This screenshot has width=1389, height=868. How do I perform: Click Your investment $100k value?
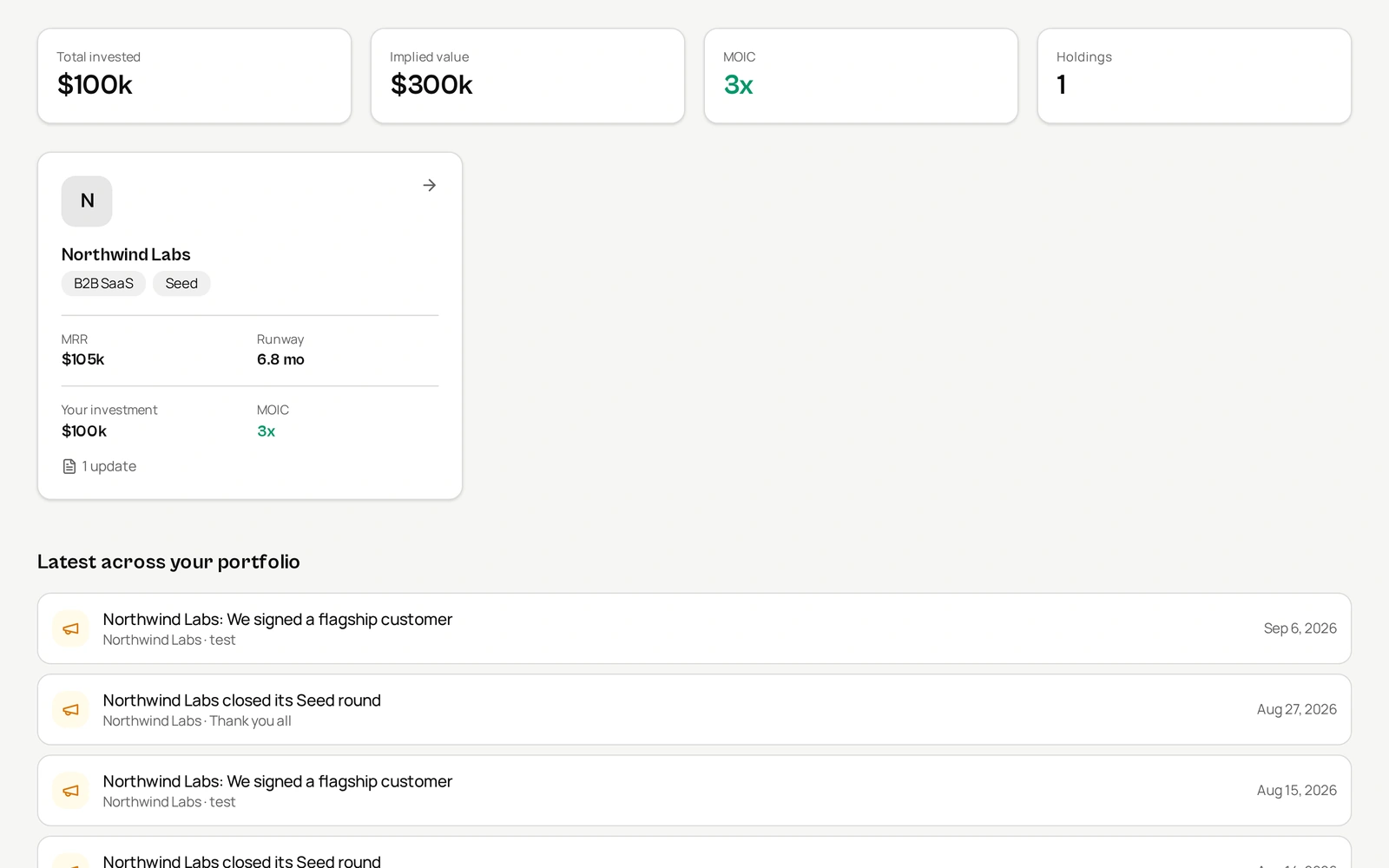[x=84, y=431]
